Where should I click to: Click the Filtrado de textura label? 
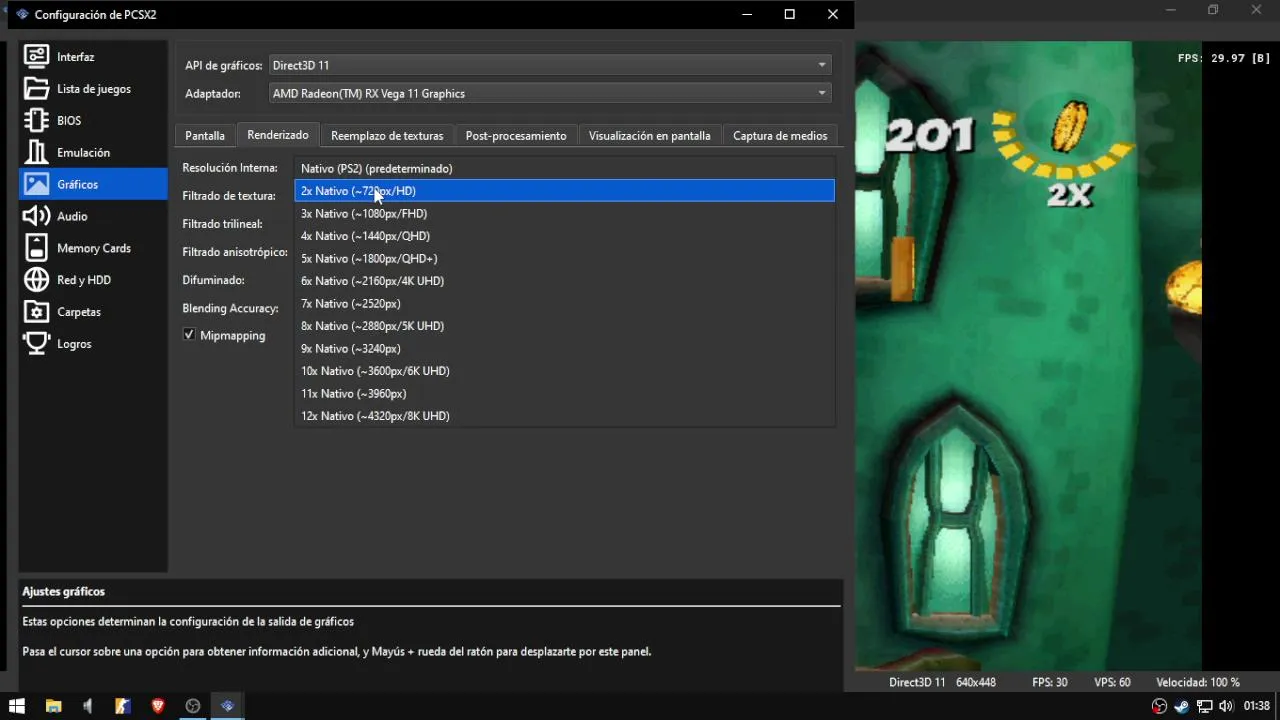pos(229,196)
